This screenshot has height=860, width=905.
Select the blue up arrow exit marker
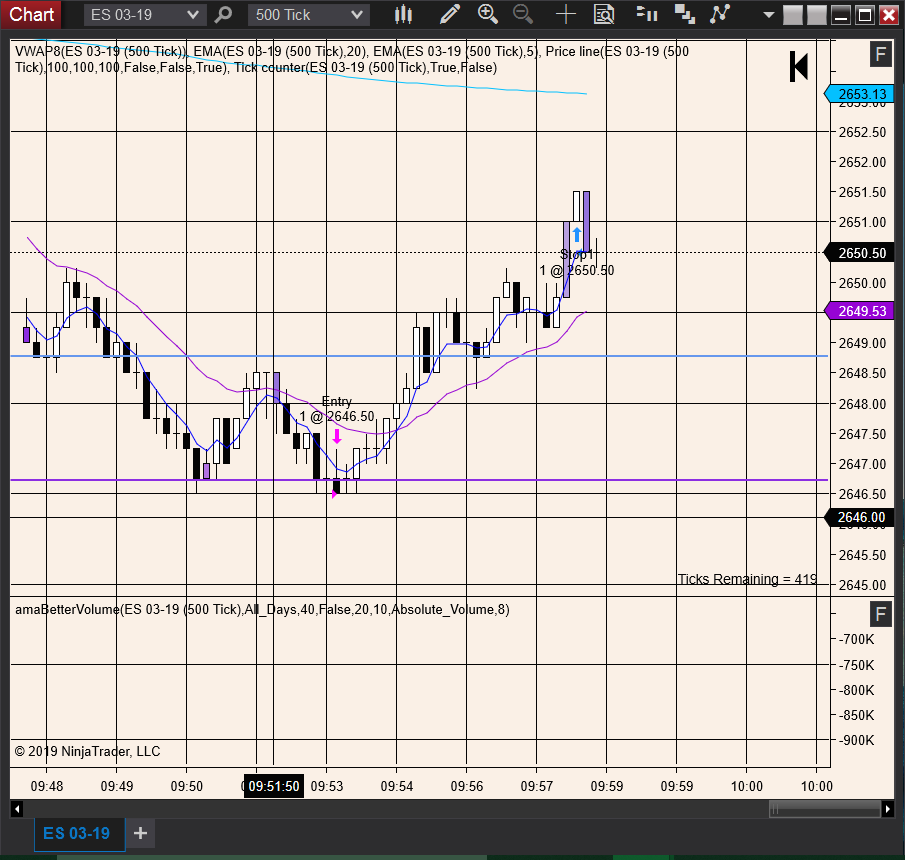point(577,234)
